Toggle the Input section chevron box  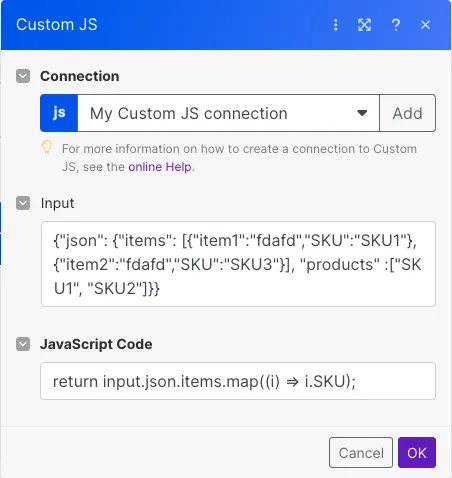point(23,203)
